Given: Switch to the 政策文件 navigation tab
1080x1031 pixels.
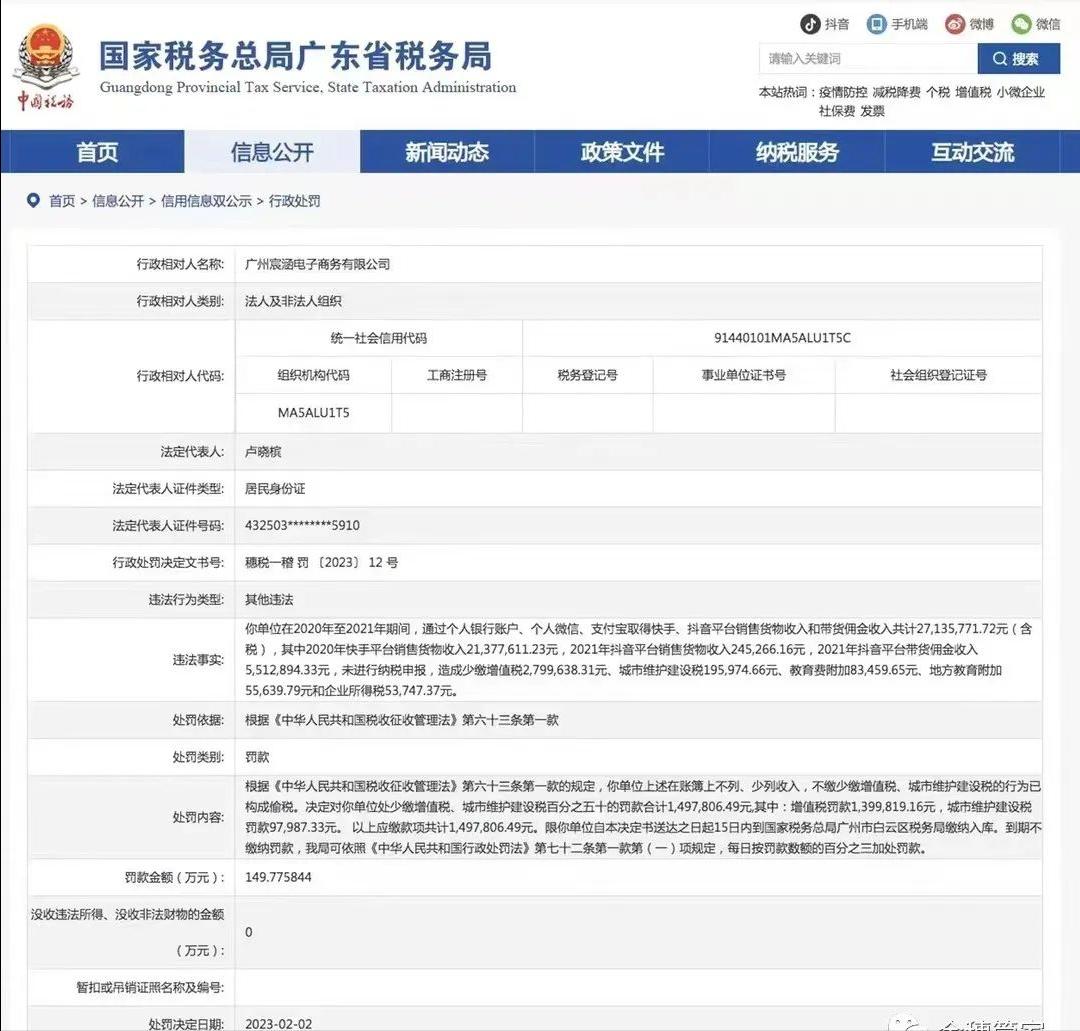Looking at the screenshot, I should 621,152.
